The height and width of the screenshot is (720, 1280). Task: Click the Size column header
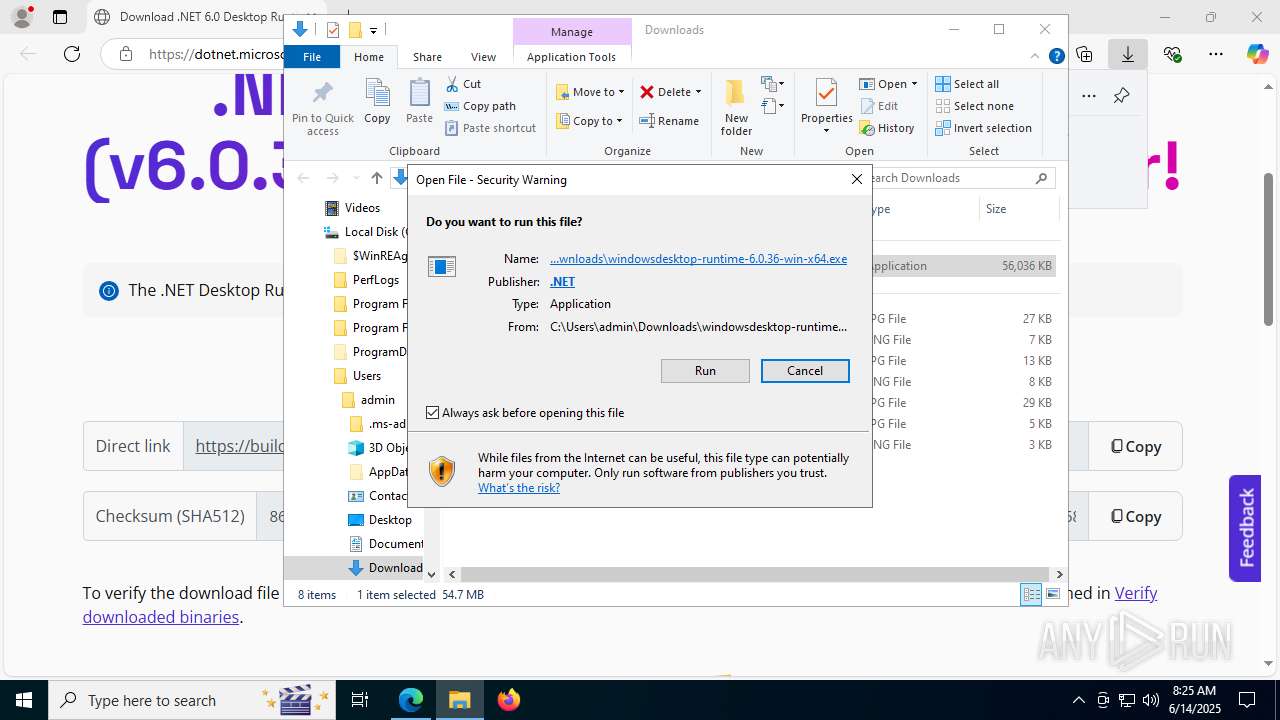coord(1018,209)
